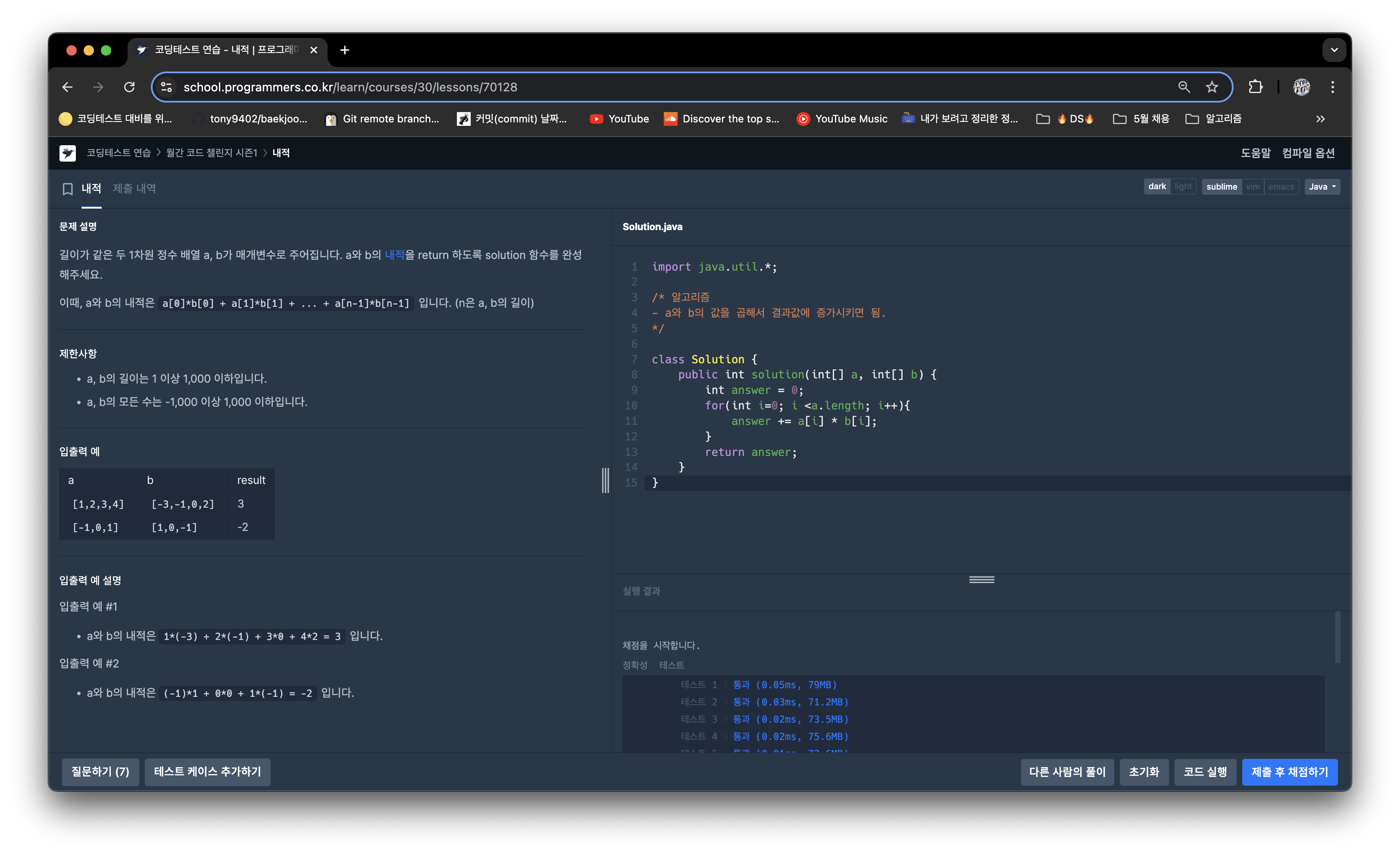
Task: Switch to the dark theme
Action: (x=1157, y=186)
